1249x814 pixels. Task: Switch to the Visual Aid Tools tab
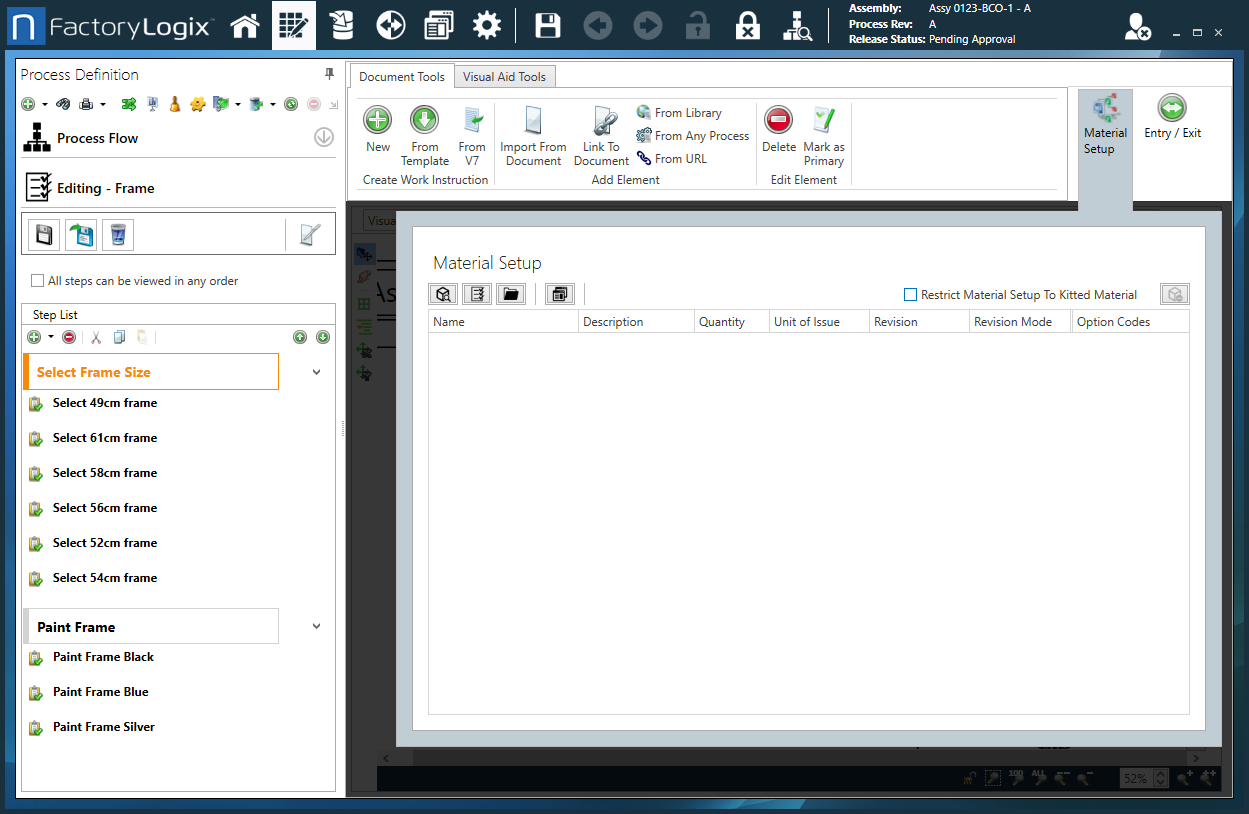pos(504,76)
